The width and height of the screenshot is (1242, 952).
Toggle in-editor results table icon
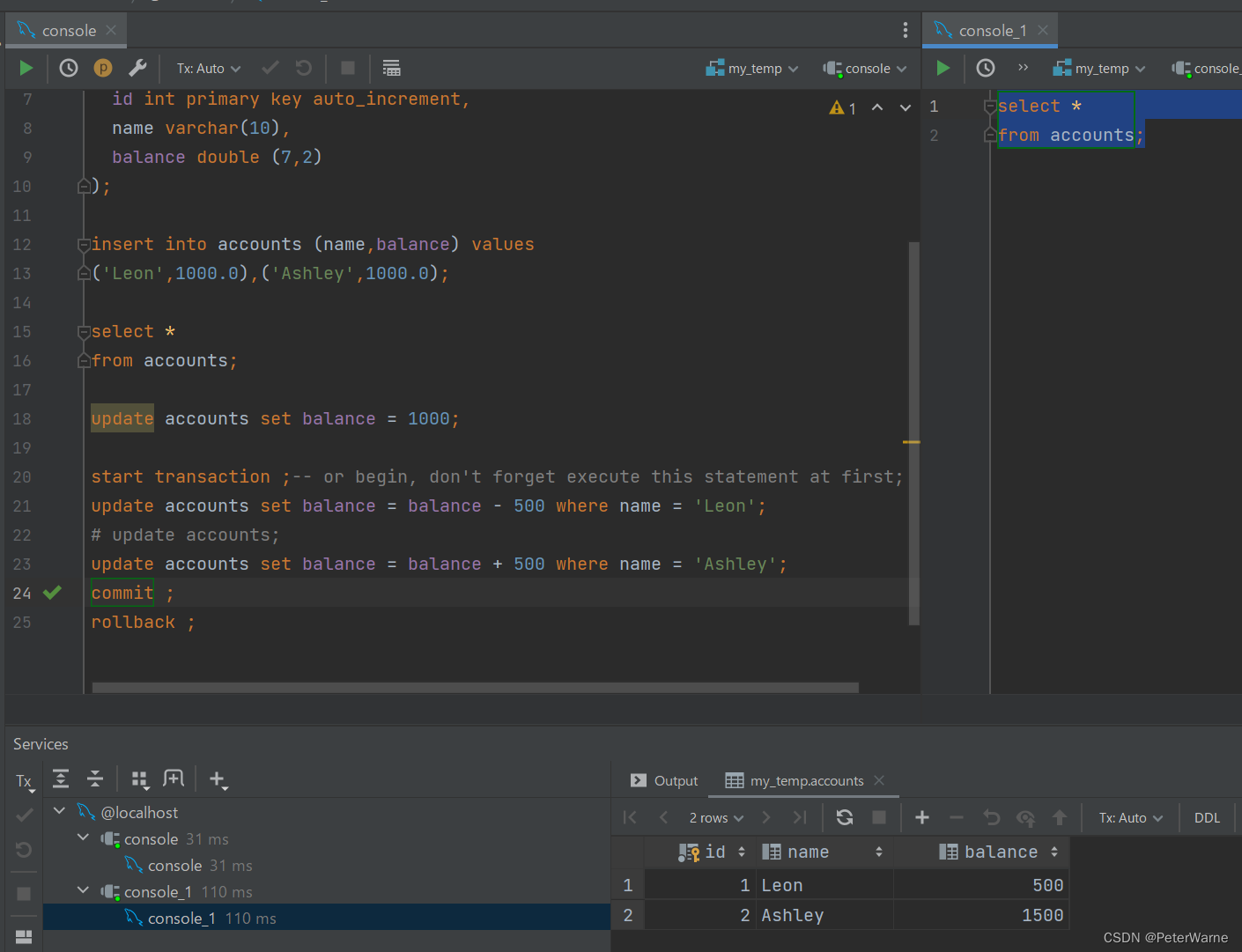pos(392,68)
